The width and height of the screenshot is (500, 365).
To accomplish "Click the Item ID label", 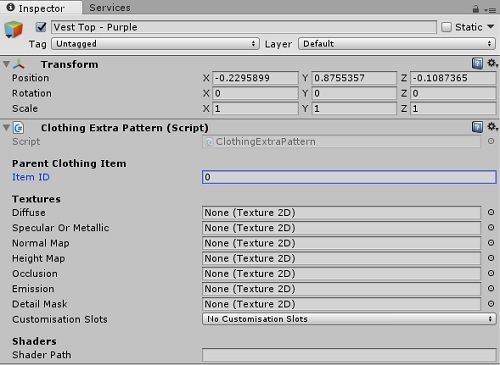I will 31,177.
